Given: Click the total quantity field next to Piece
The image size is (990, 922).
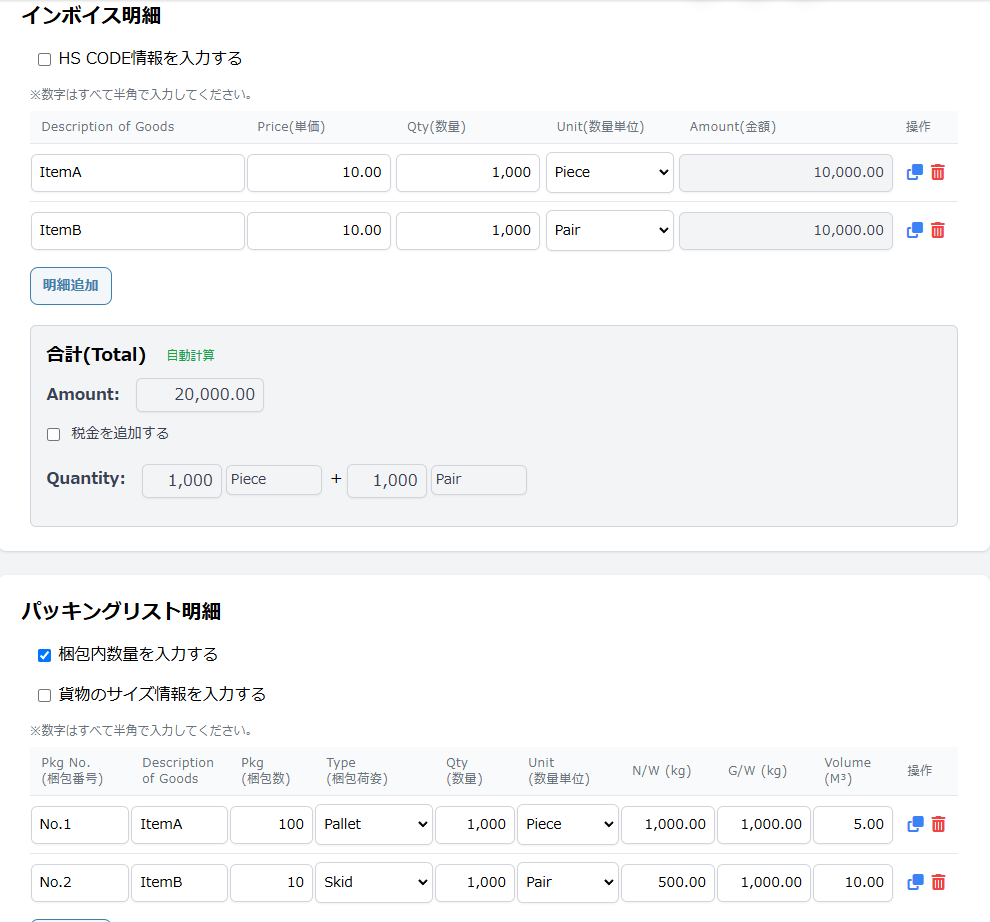Looking at the screenshot, I should click(182, 481).
